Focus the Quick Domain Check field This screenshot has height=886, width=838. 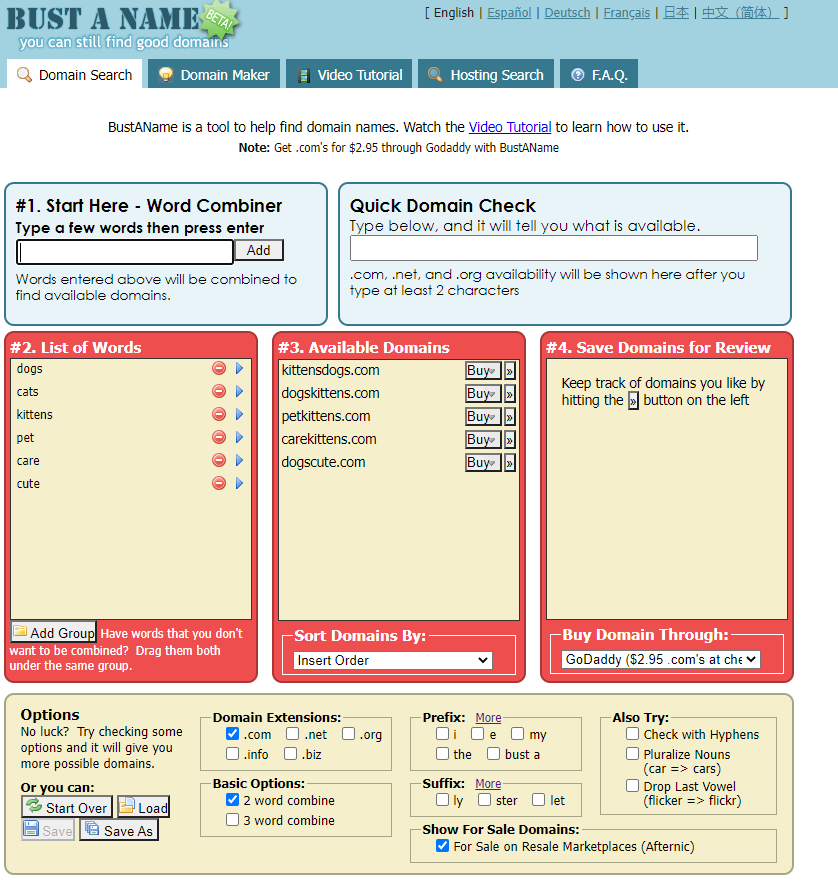coord(554,248)
